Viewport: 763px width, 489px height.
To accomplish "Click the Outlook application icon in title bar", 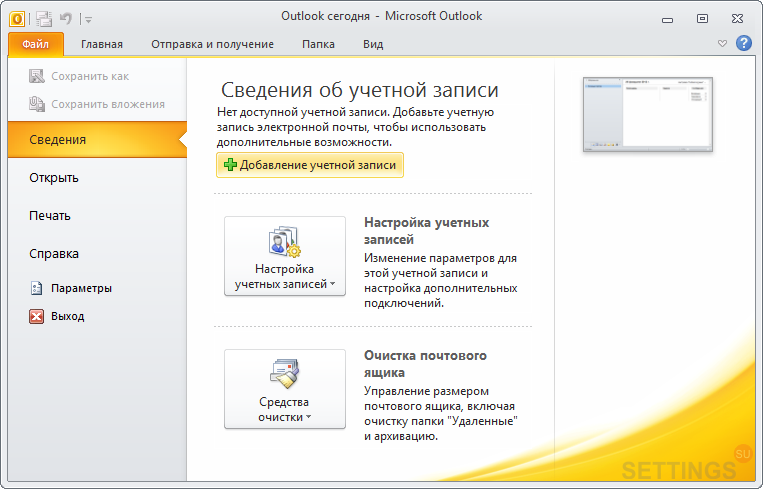I will click(17, 19).
